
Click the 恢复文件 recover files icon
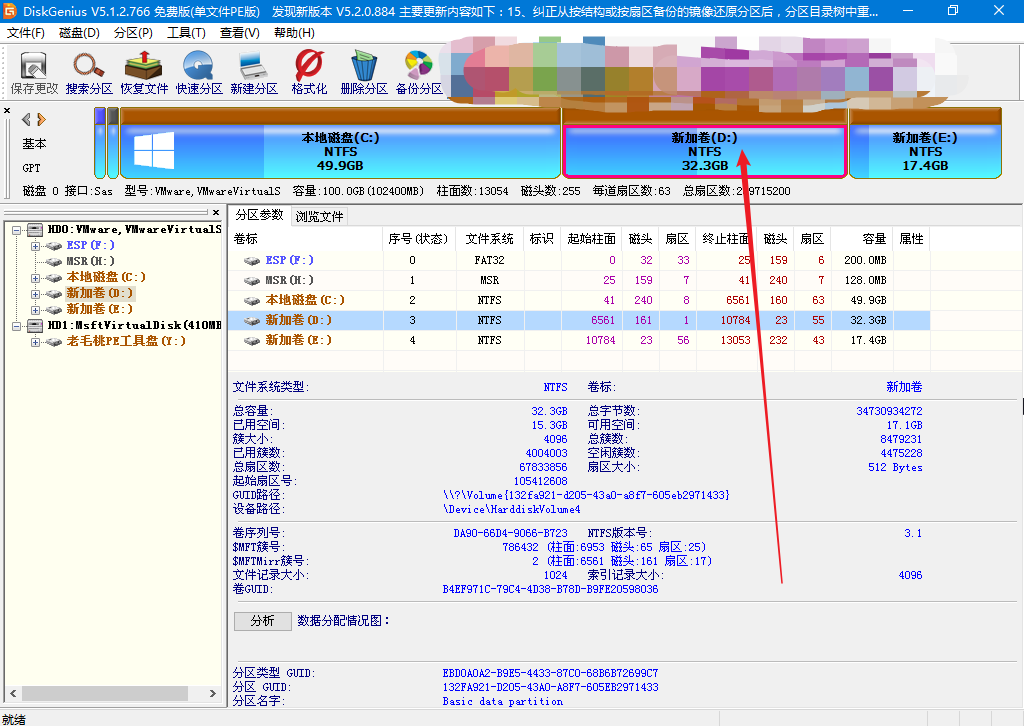point(144,72)
